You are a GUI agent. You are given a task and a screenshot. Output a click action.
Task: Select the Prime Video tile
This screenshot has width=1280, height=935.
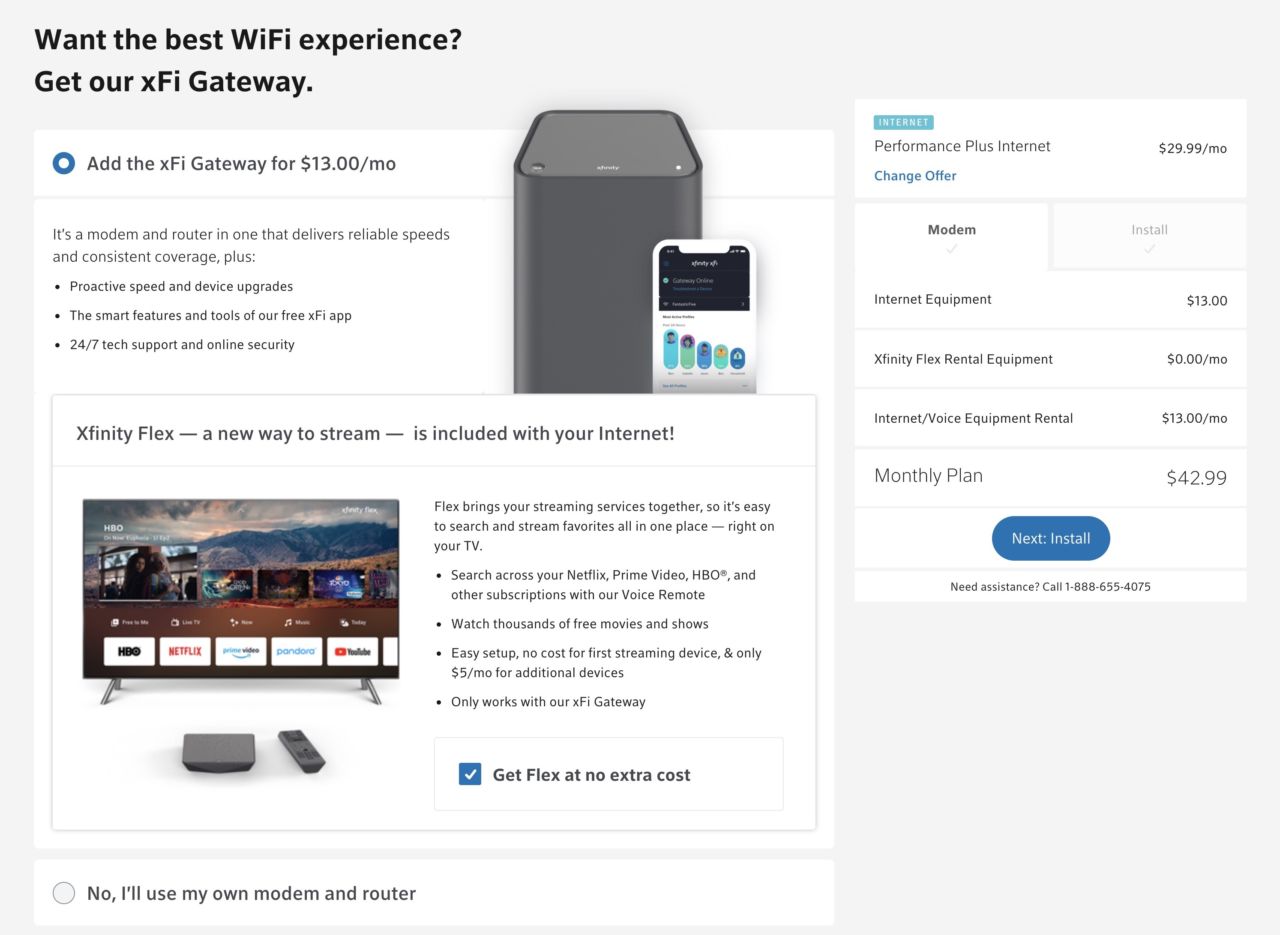coord(240,651)
